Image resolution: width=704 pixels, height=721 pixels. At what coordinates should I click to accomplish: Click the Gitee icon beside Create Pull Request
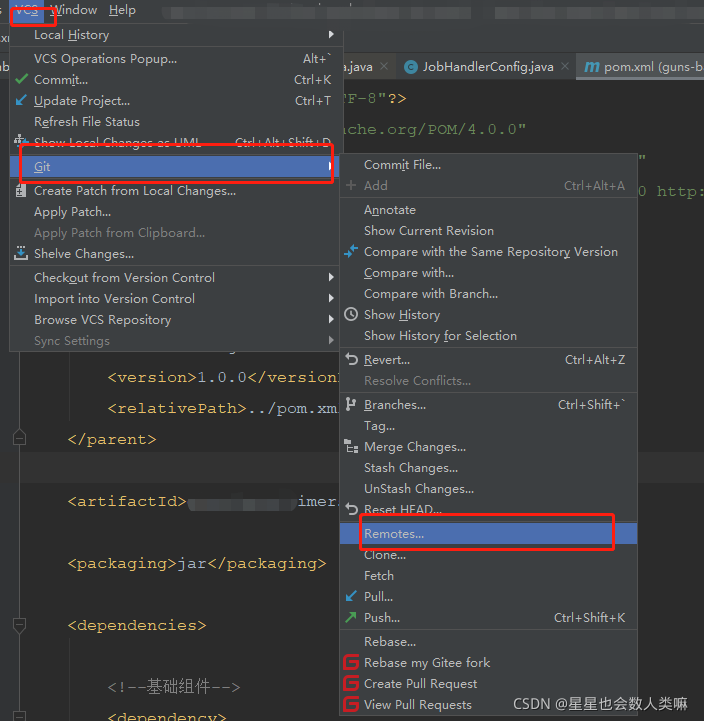pyautogui.click(x=351, y=683)
